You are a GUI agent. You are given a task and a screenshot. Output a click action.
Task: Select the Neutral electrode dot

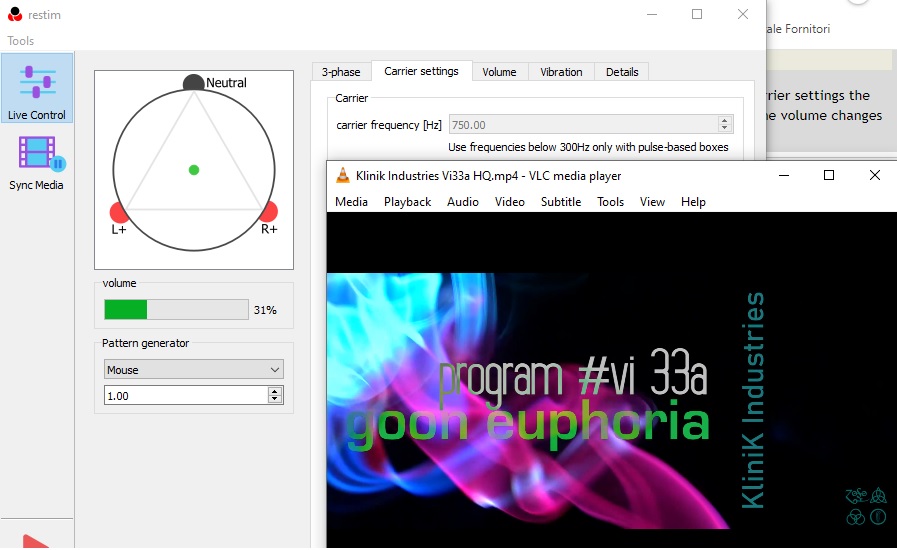(x=193, y=83)
